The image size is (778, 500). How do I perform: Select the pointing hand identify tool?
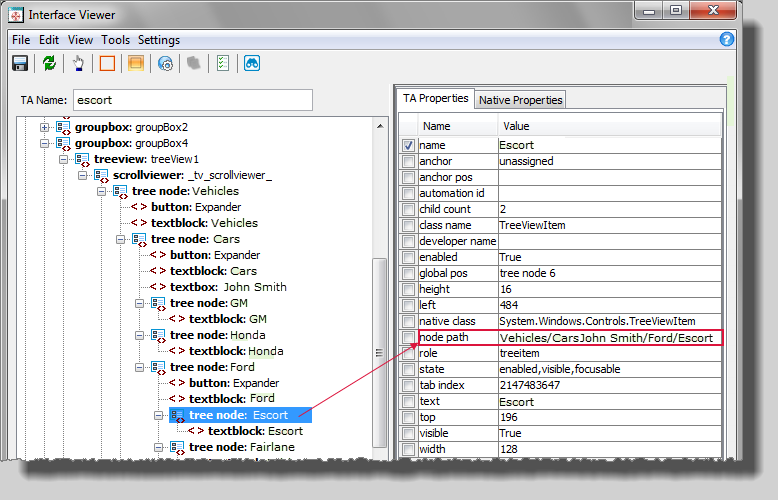78,63
